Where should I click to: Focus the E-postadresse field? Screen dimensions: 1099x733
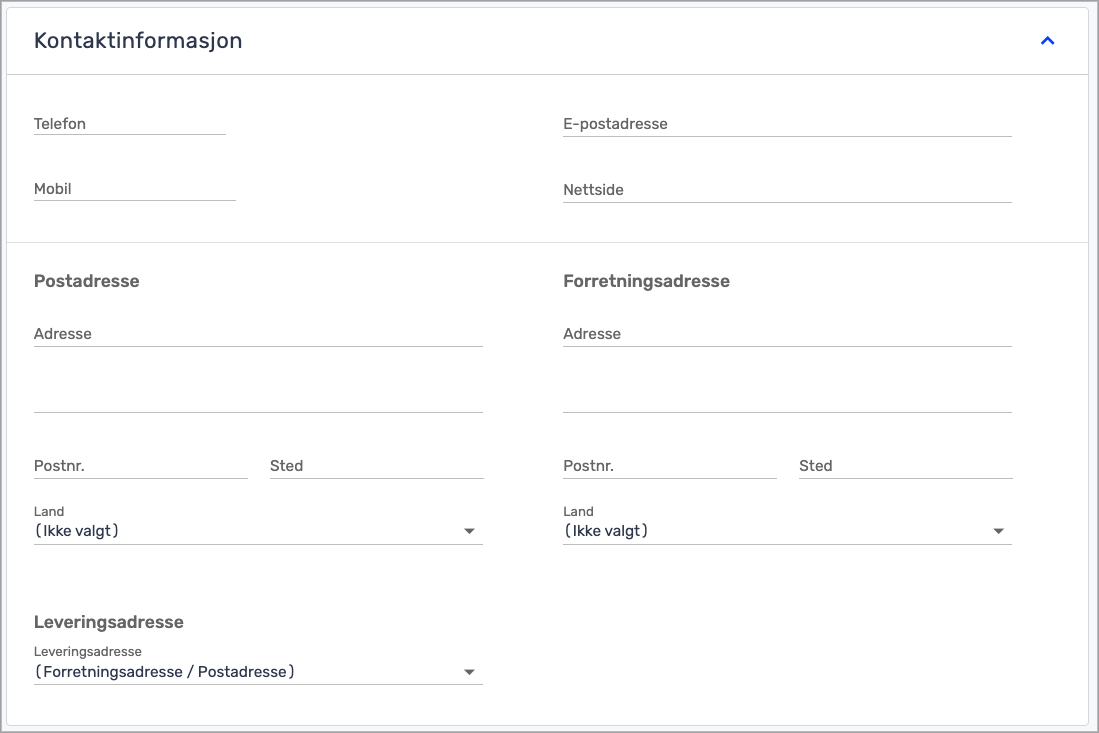pos(787,124)
